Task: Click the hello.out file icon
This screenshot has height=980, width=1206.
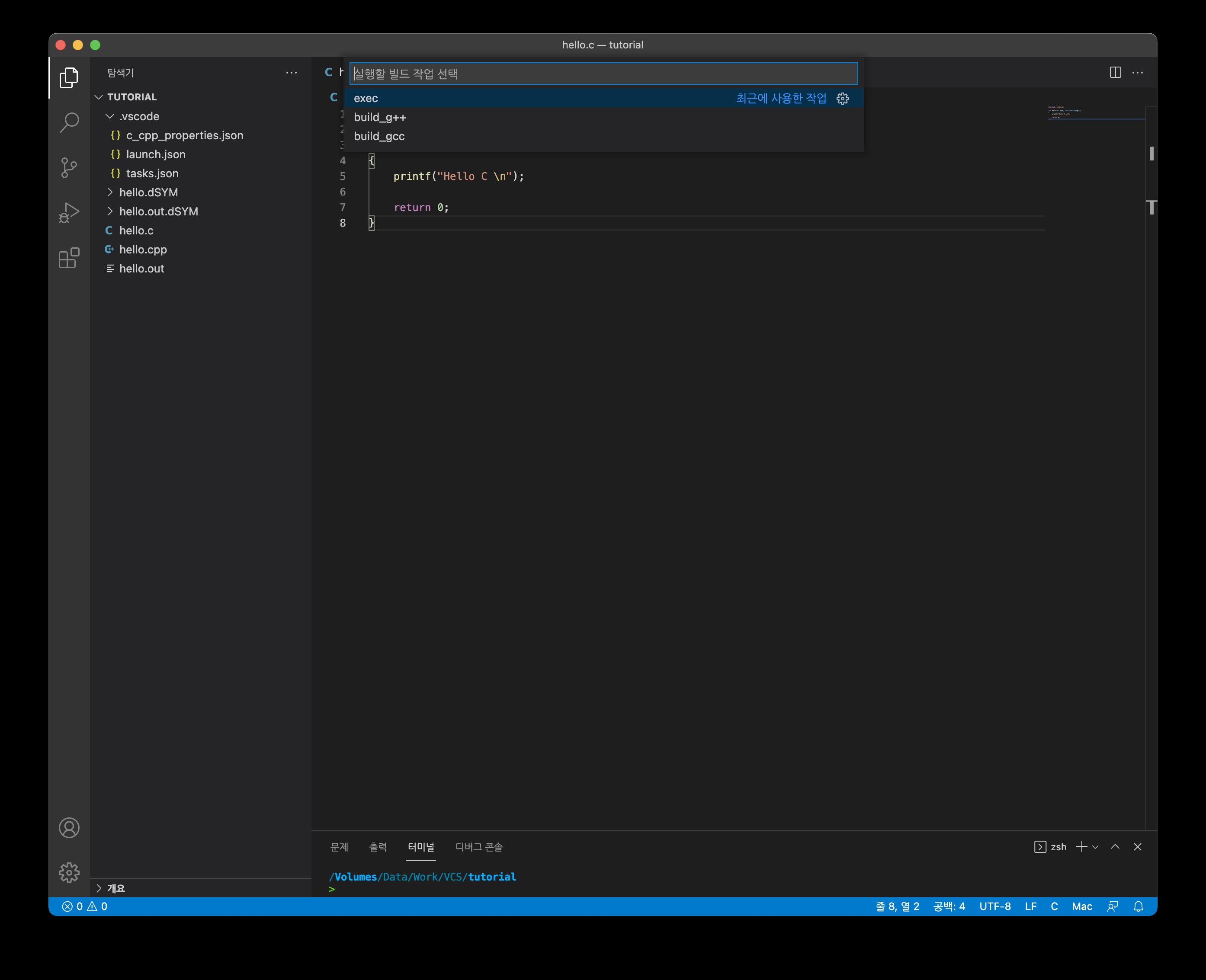Action: point(110,268)
